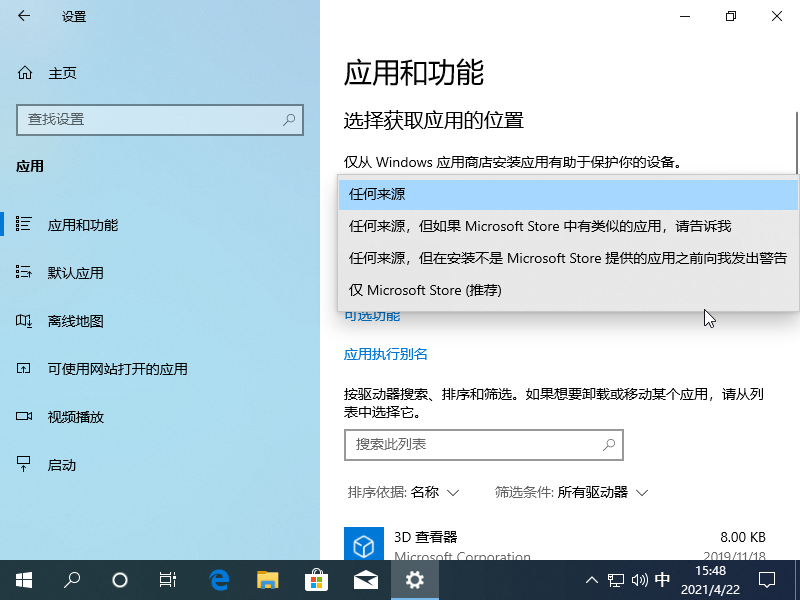
Task: Open 启动 sidebar page
Action: tap(160, 464)
